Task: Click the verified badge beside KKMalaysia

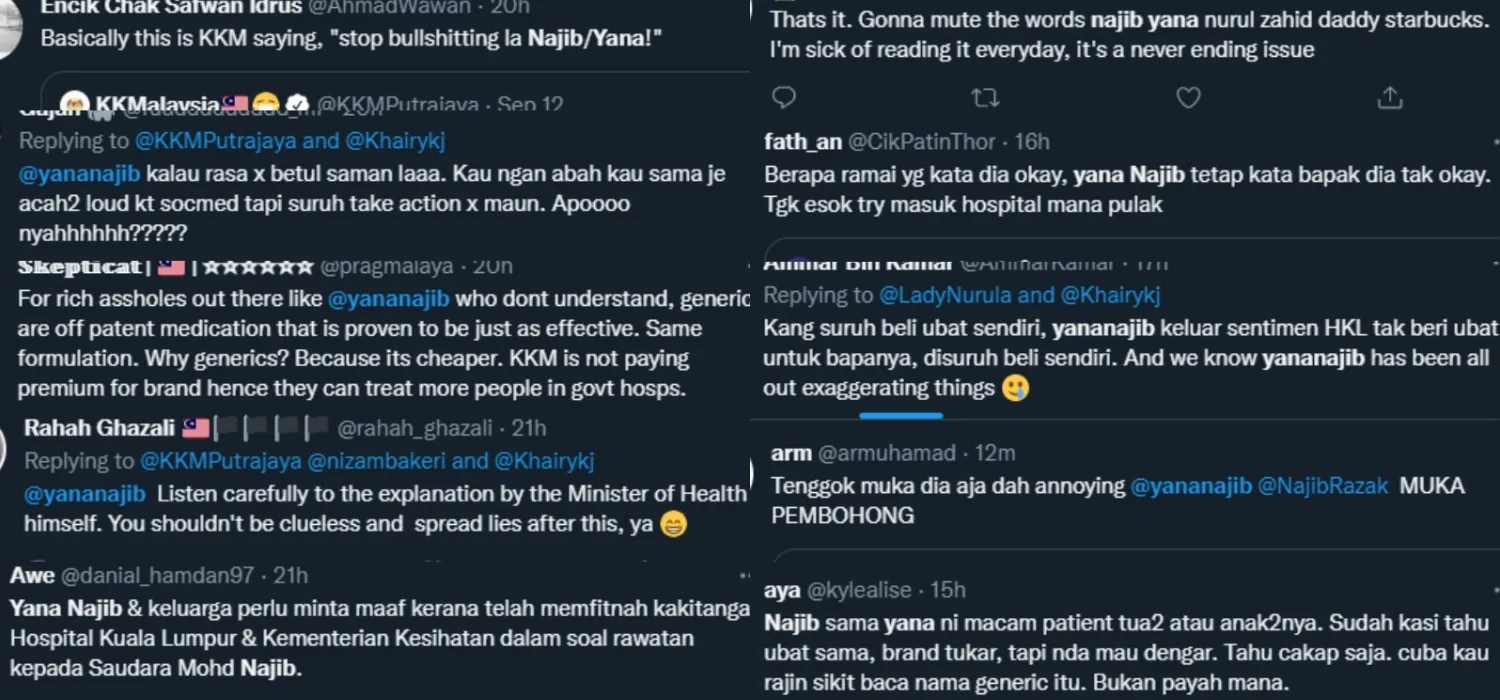Action: [296, 104]
